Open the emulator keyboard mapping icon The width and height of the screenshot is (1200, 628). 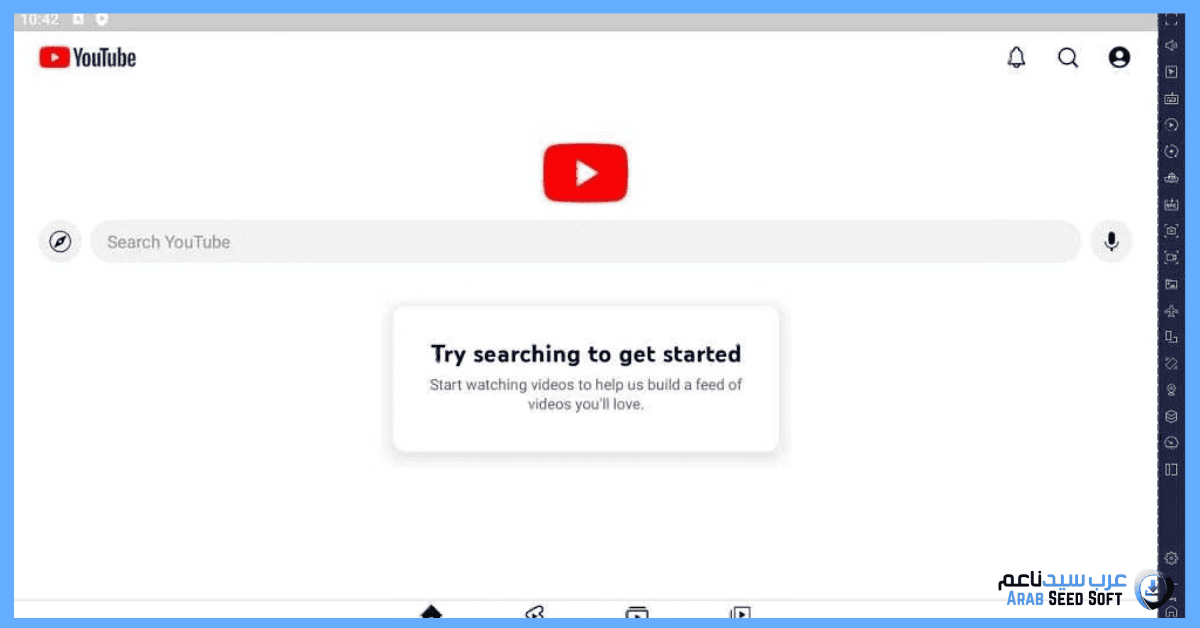[x=1171, y=98]
